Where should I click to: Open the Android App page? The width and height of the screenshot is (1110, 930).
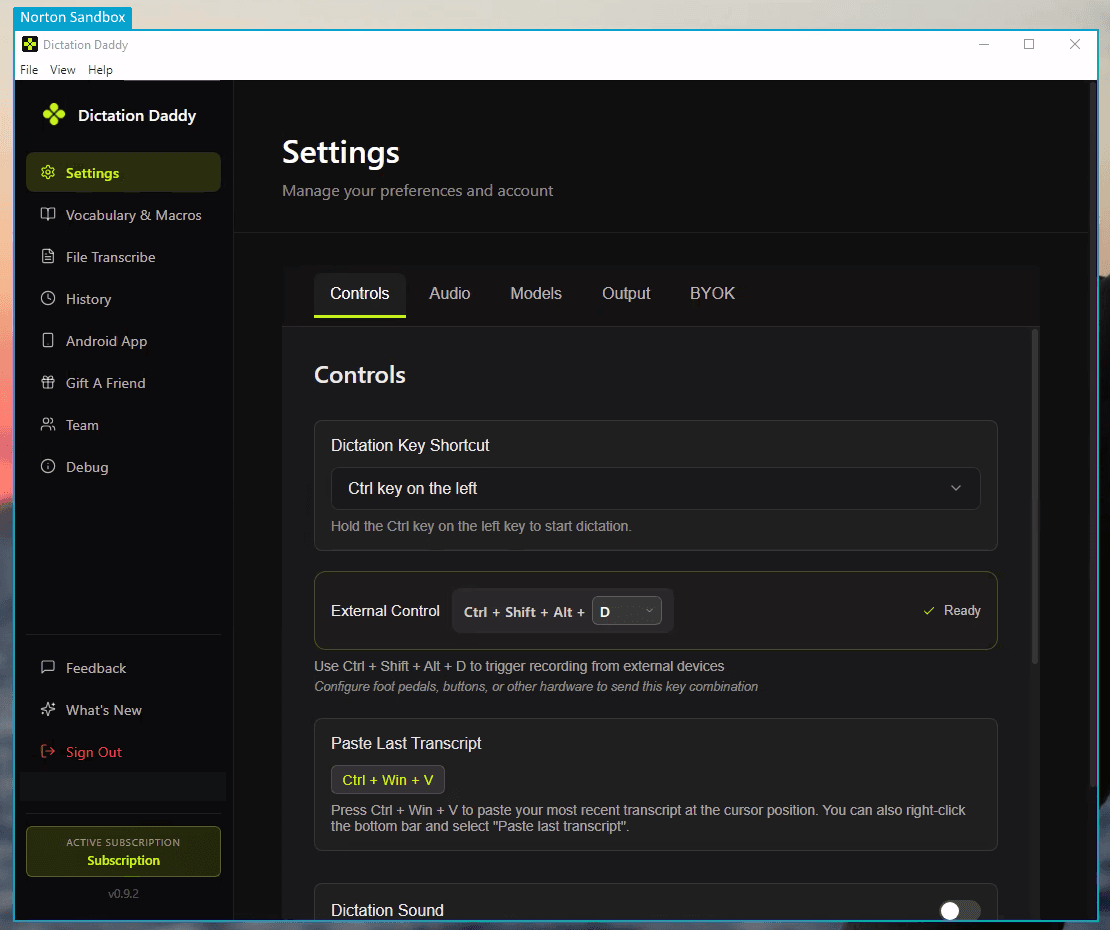pos(123,340)
